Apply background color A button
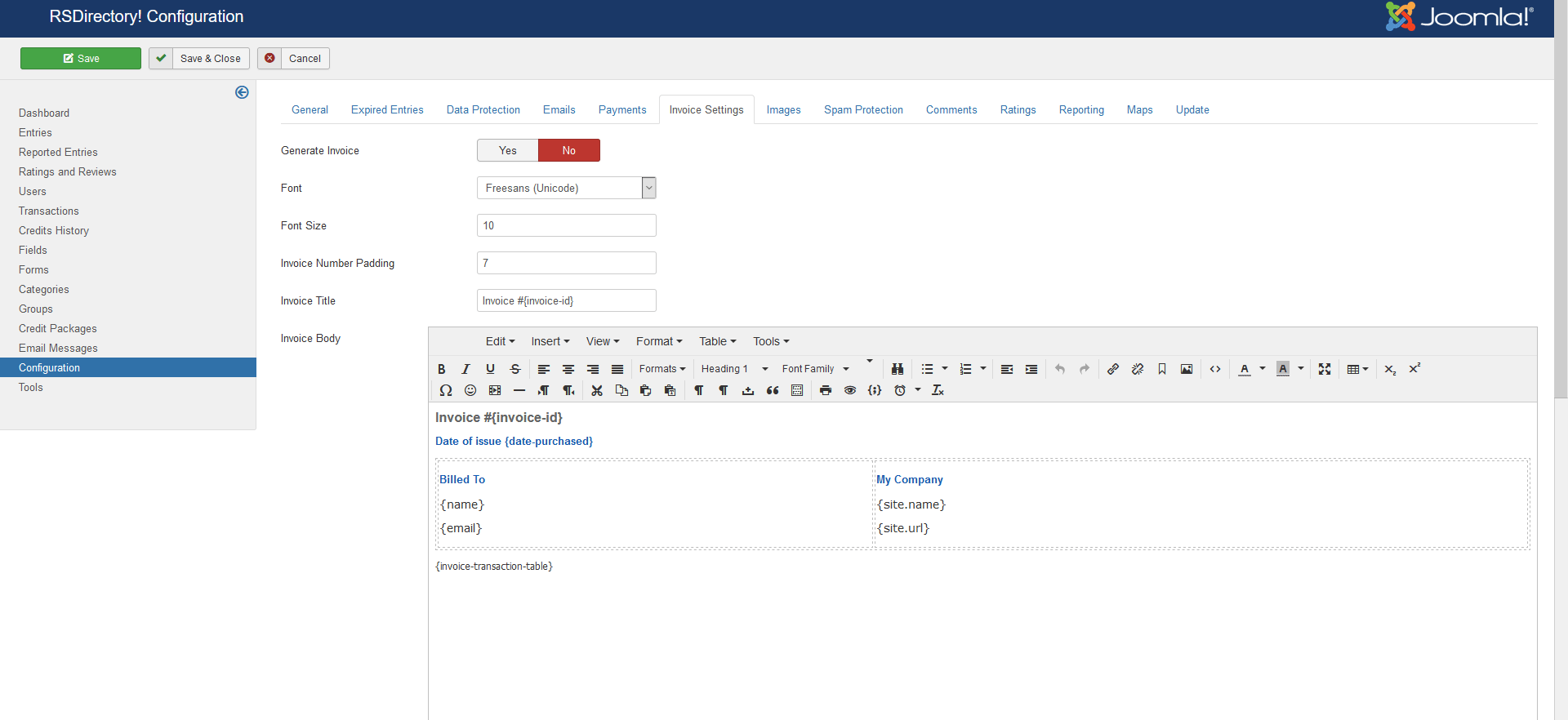This screenshot has width=1568, height=720. click(x=1283, y=369)
